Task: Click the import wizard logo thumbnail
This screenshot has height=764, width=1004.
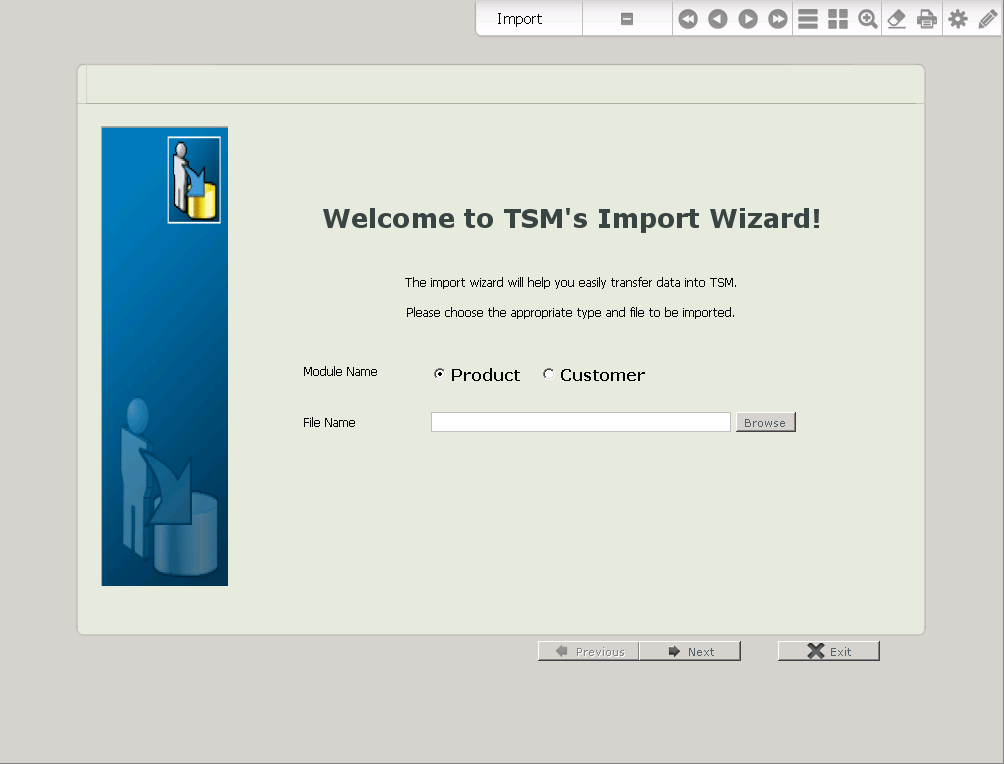Action: pyautogui.click(x=194, y=180)
